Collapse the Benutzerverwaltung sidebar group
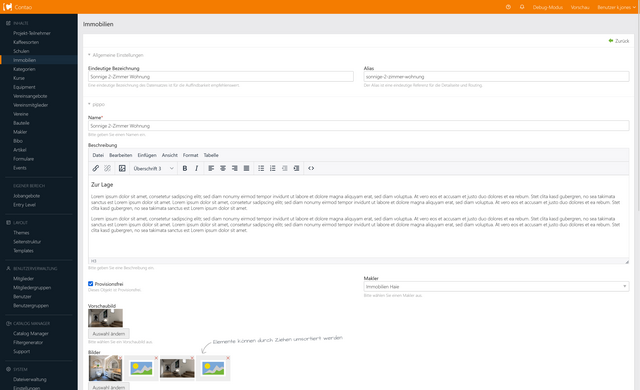 pyautogui.click(x=32, y=268)
